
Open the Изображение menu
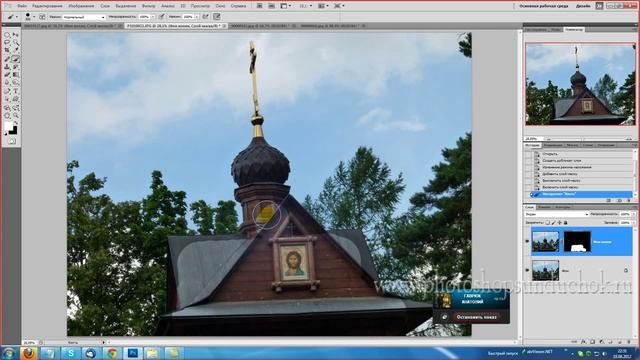click(x=82, y=6)
